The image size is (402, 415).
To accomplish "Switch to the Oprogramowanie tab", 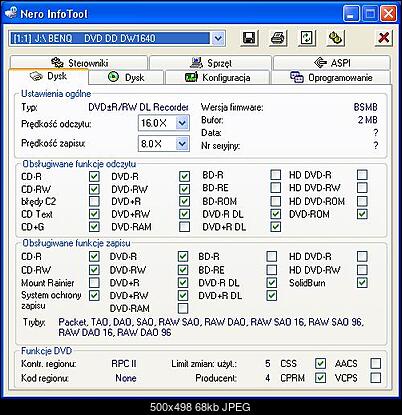I will (x=331, y=77).
